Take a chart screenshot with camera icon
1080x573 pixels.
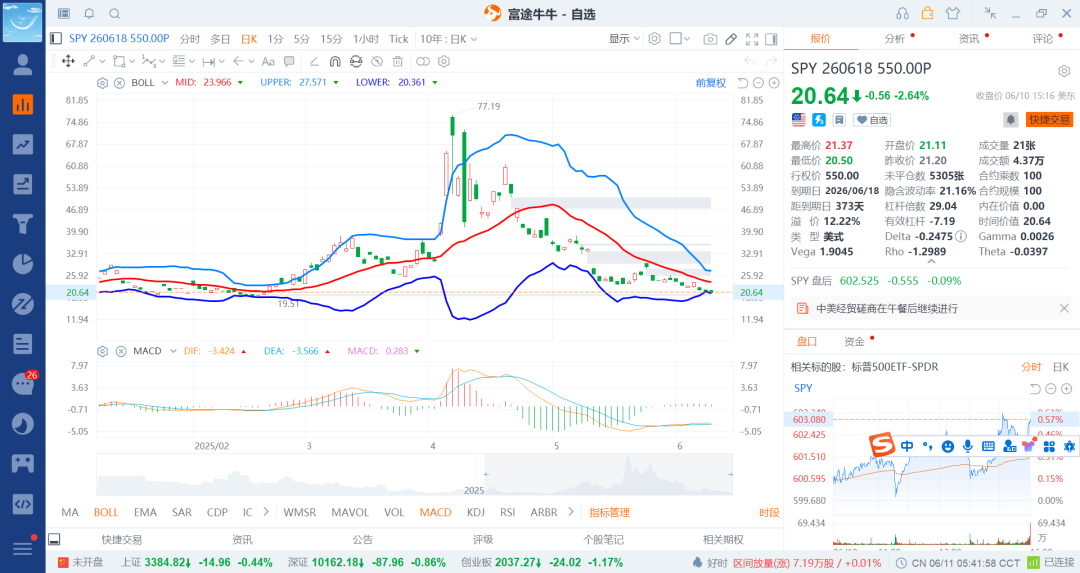(x=710, y=39)
